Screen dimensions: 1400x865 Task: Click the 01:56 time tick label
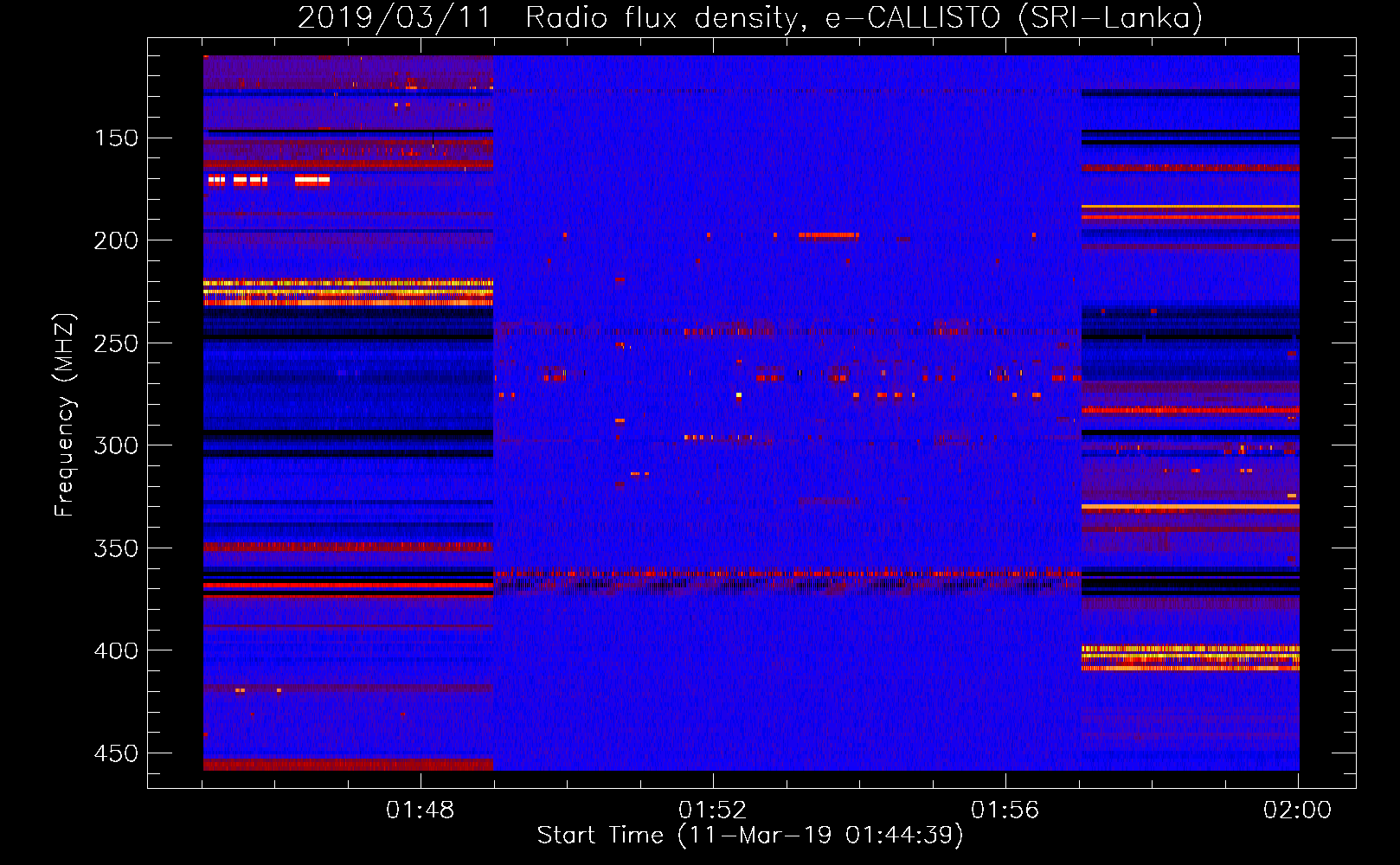1005,811
